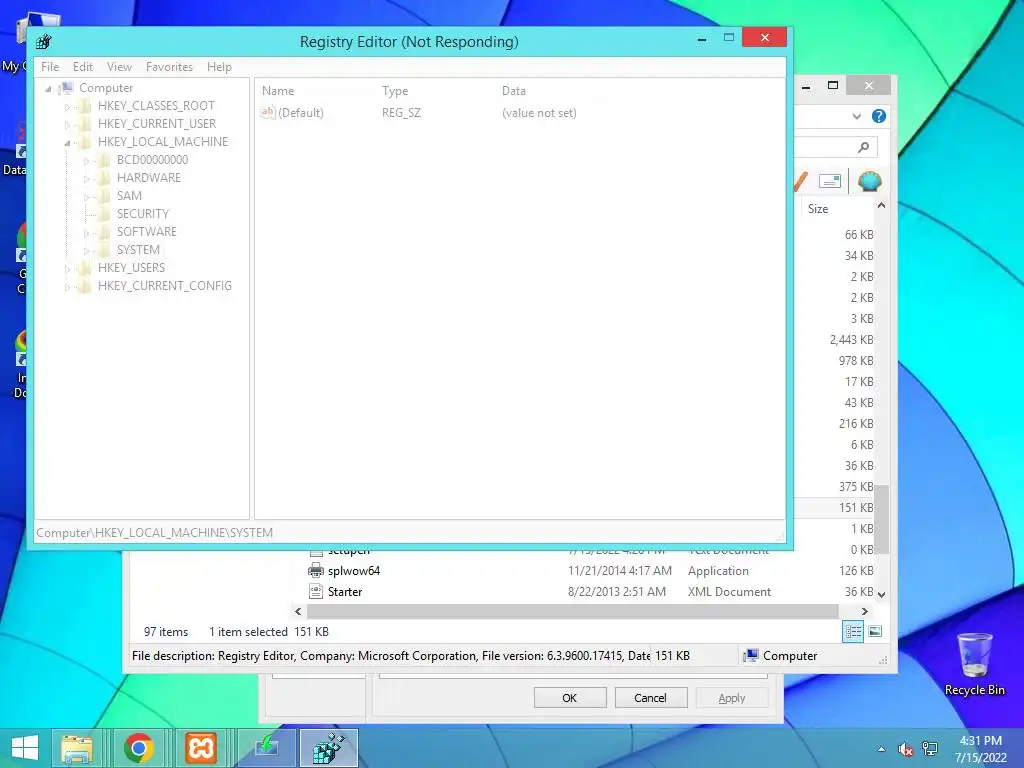
Task: Open the File menu in Registry Editor
Action: (50, 67)
